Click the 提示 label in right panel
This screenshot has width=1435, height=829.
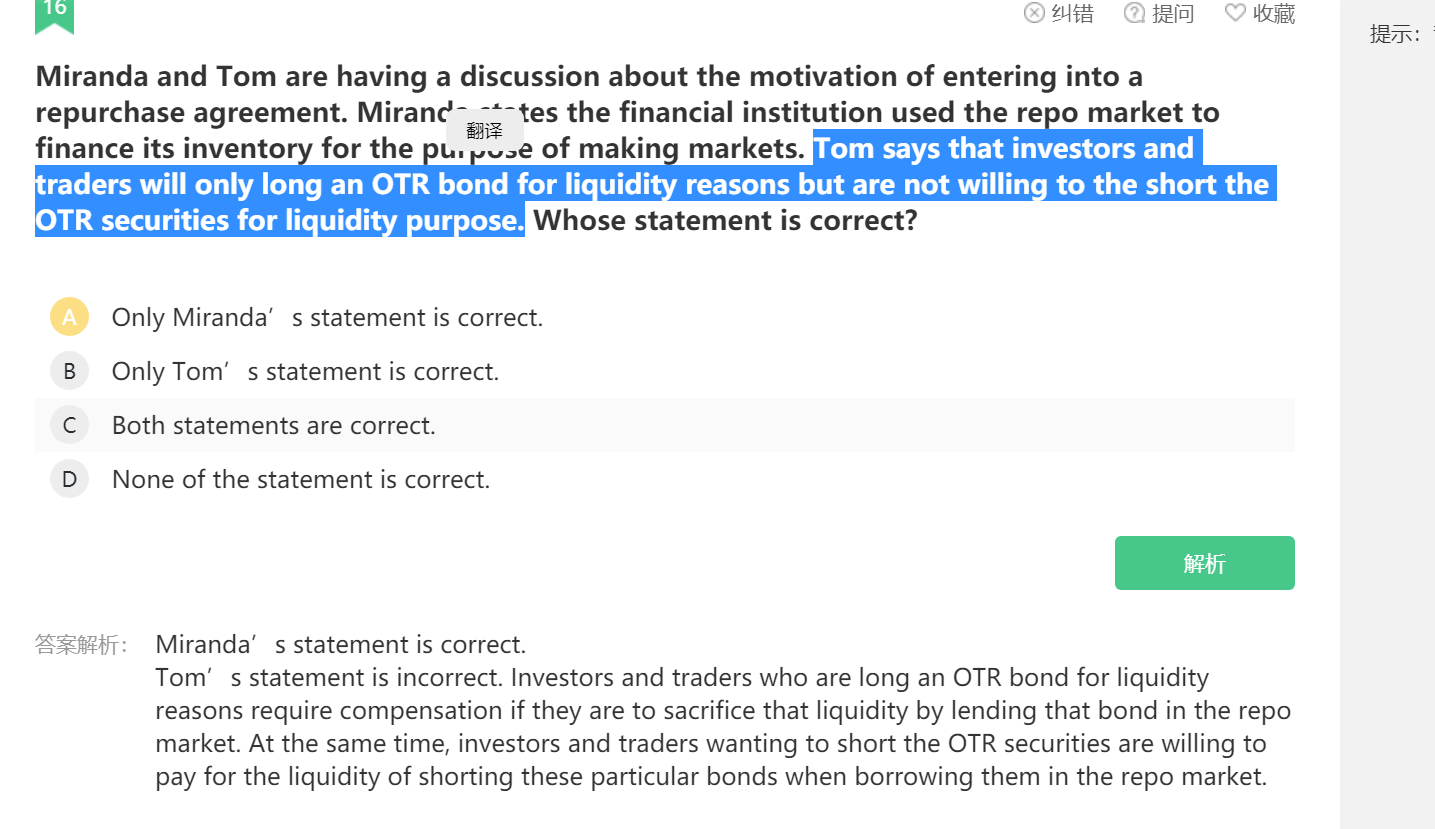click(x=1396, y=34)
